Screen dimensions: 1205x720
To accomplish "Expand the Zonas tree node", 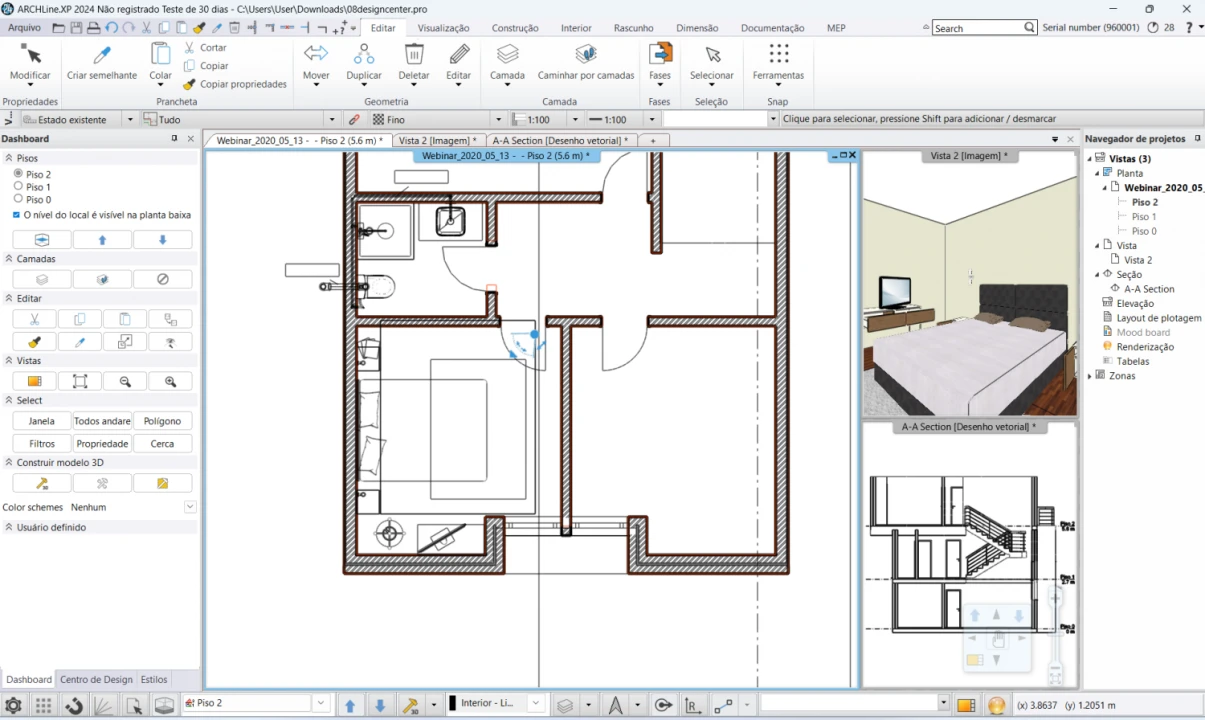I will coord(1090,376).
